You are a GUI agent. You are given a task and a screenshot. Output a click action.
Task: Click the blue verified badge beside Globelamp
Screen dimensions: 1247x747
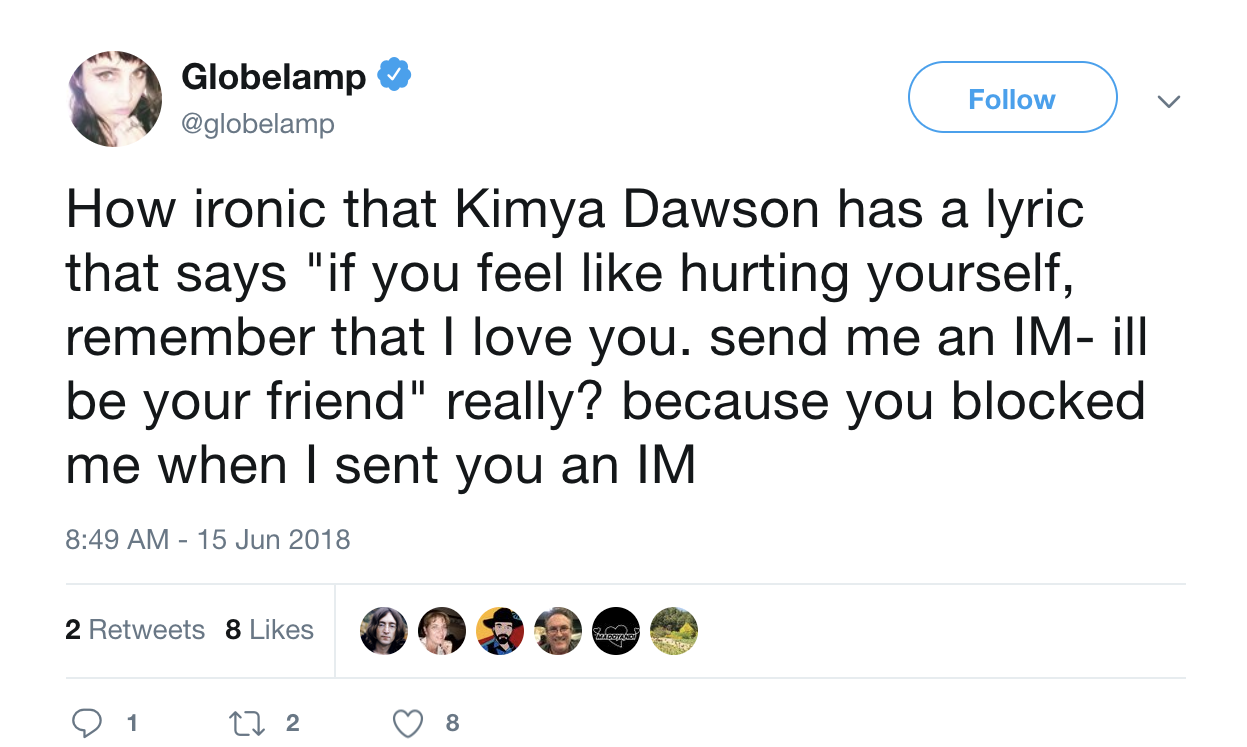[394, 75]
